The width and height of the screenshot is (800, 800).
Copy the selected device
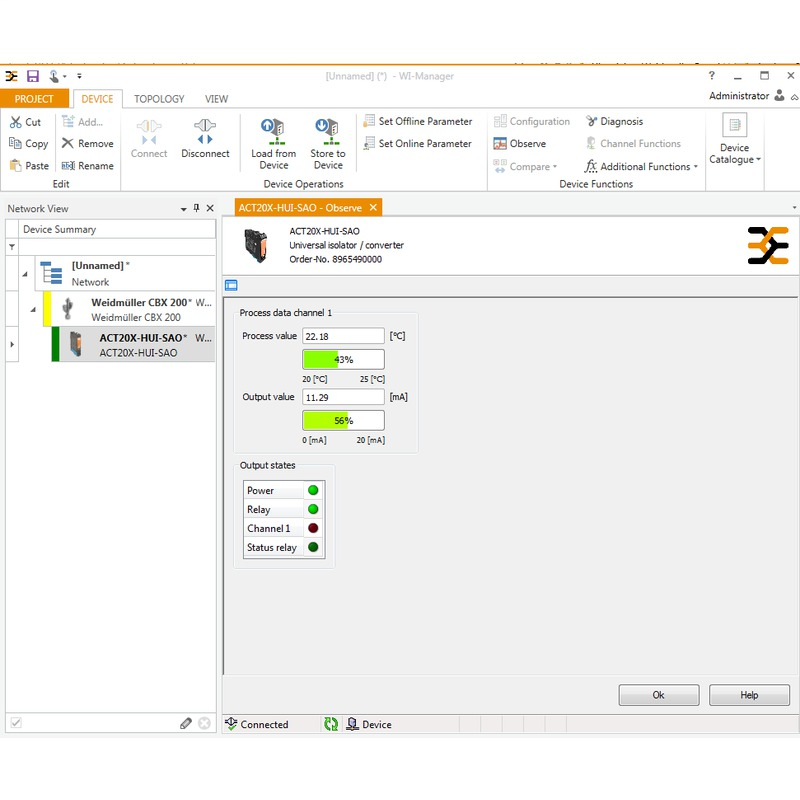pyautogui.click(x=29, y=144)
